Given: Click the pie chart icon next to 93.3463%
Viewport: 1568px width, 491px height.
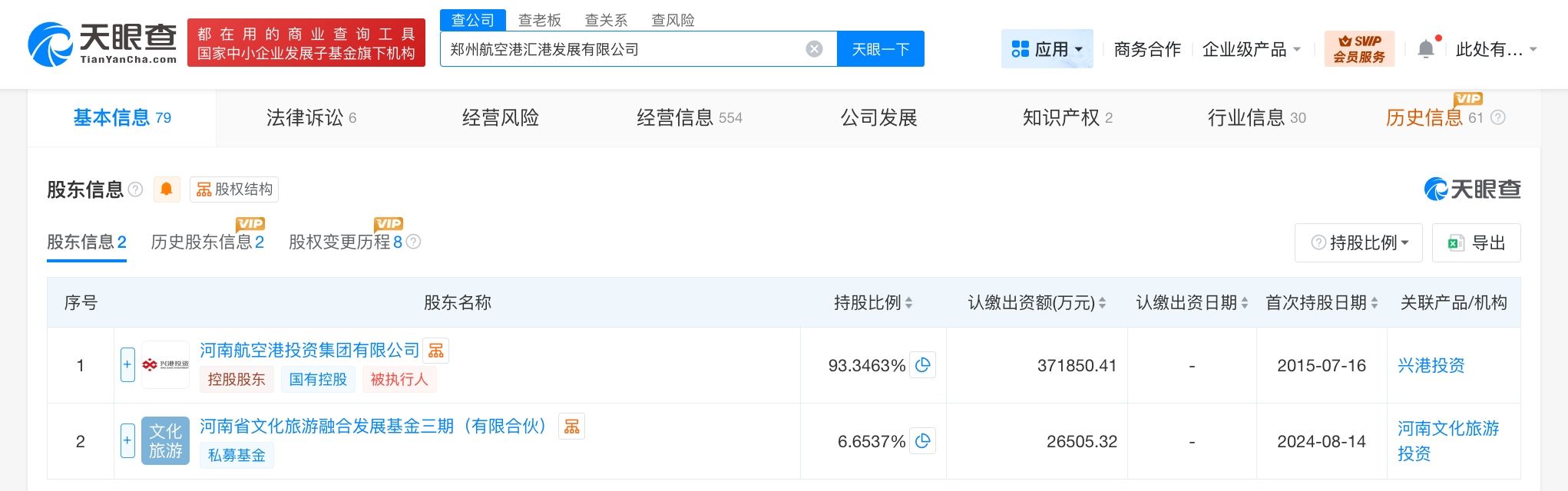Looking at the screenshot, I should 923,365.
